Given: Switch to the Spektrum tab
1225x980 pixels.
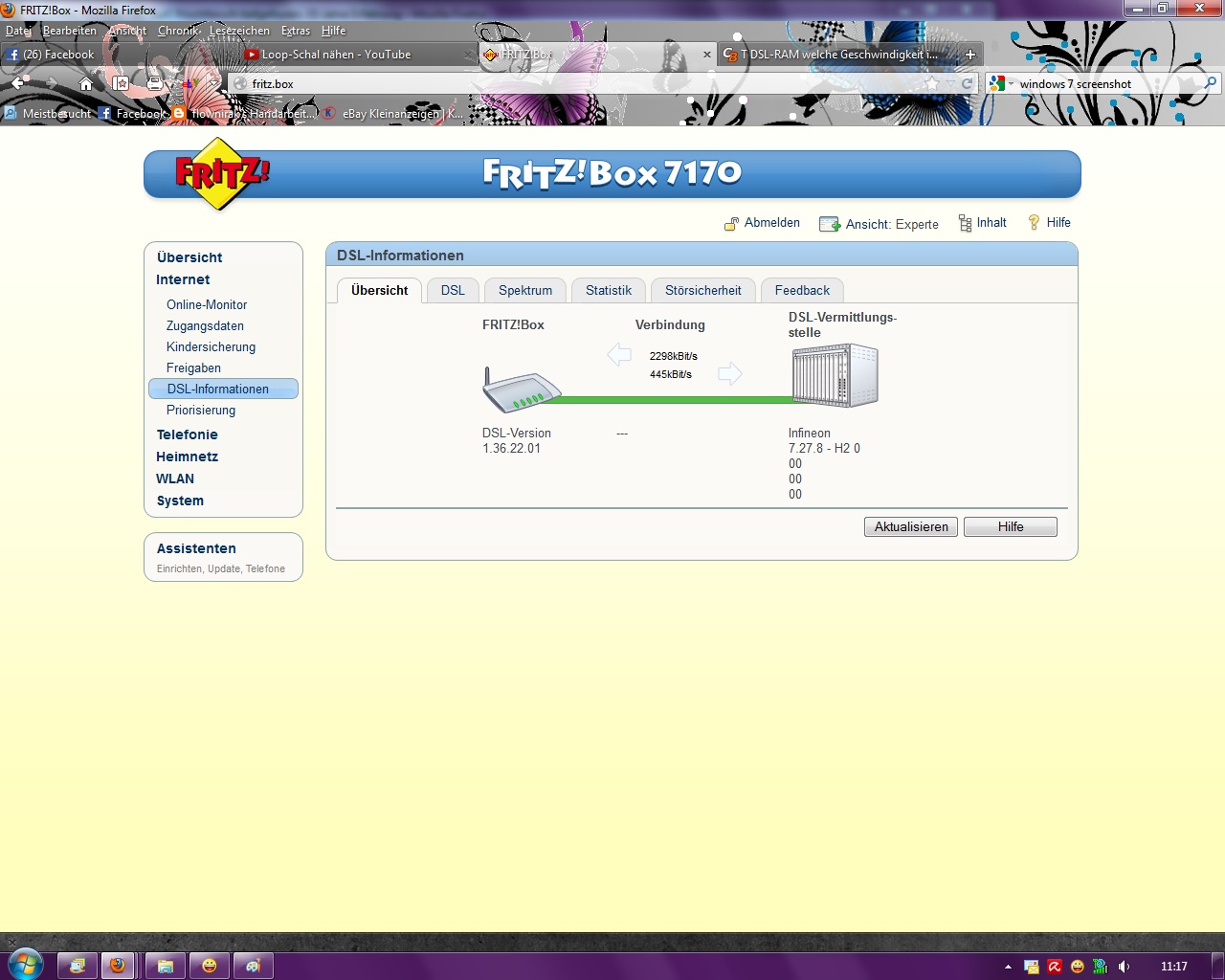Looking at the screenshot, I should click(x=525, y=290).
